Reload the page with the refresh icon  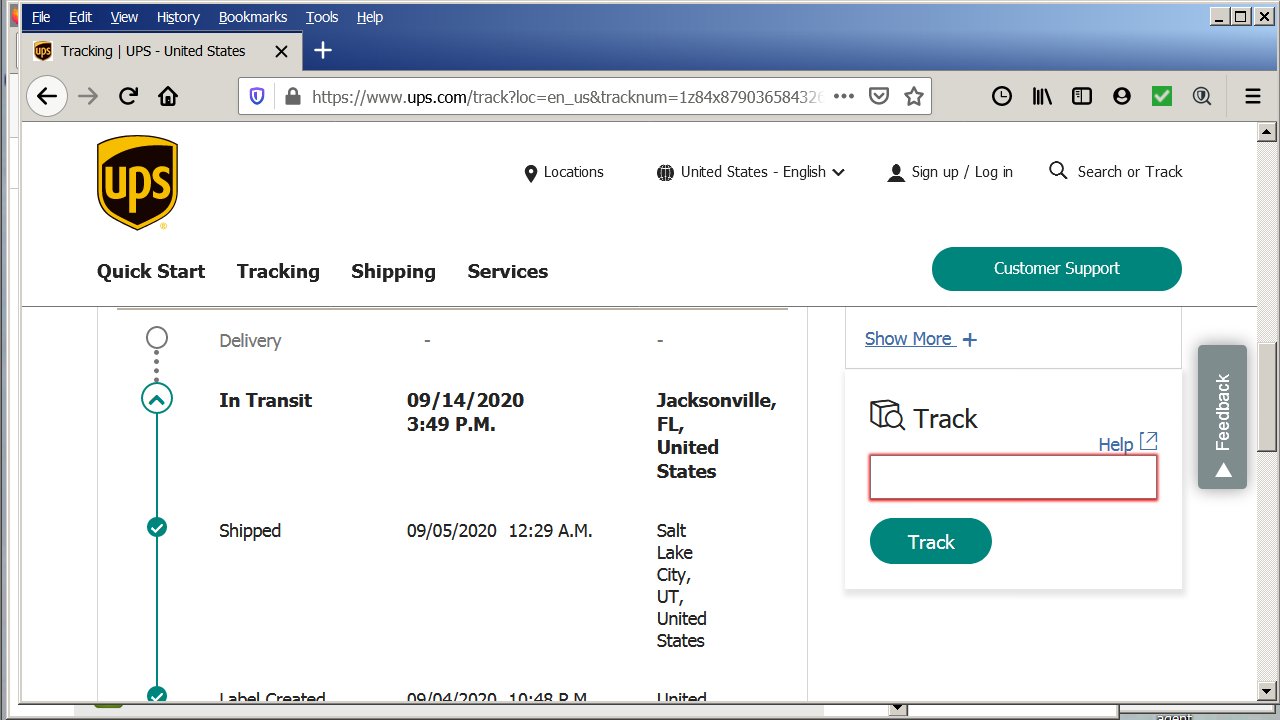click(128, 96)
